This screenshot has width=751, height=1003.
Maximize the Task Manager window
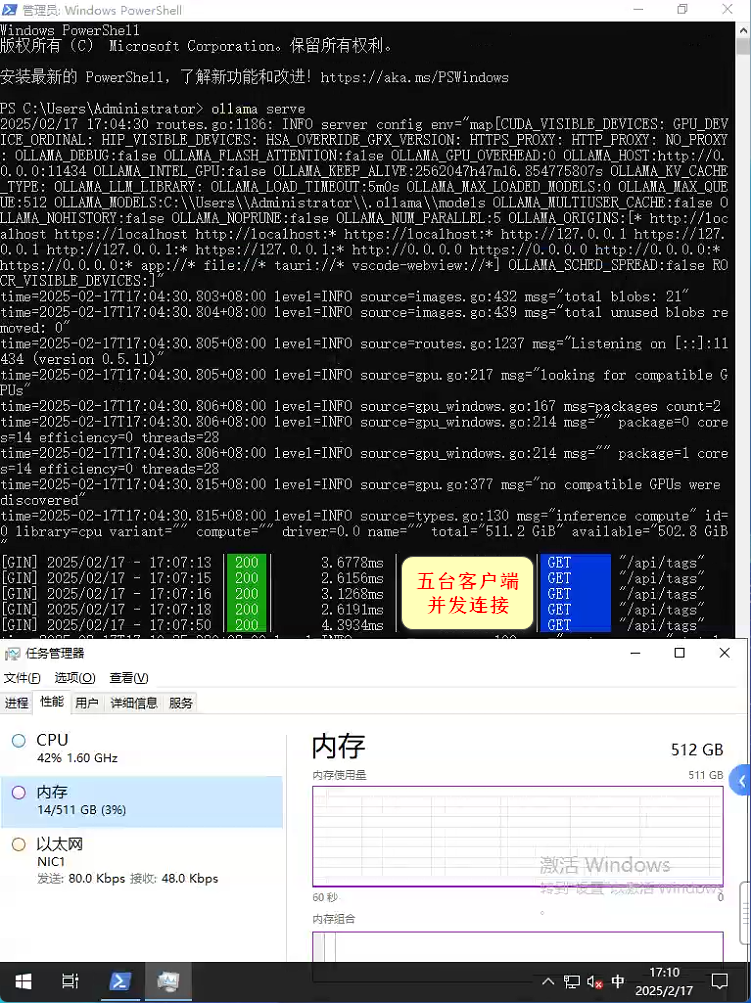pos(679,653)
